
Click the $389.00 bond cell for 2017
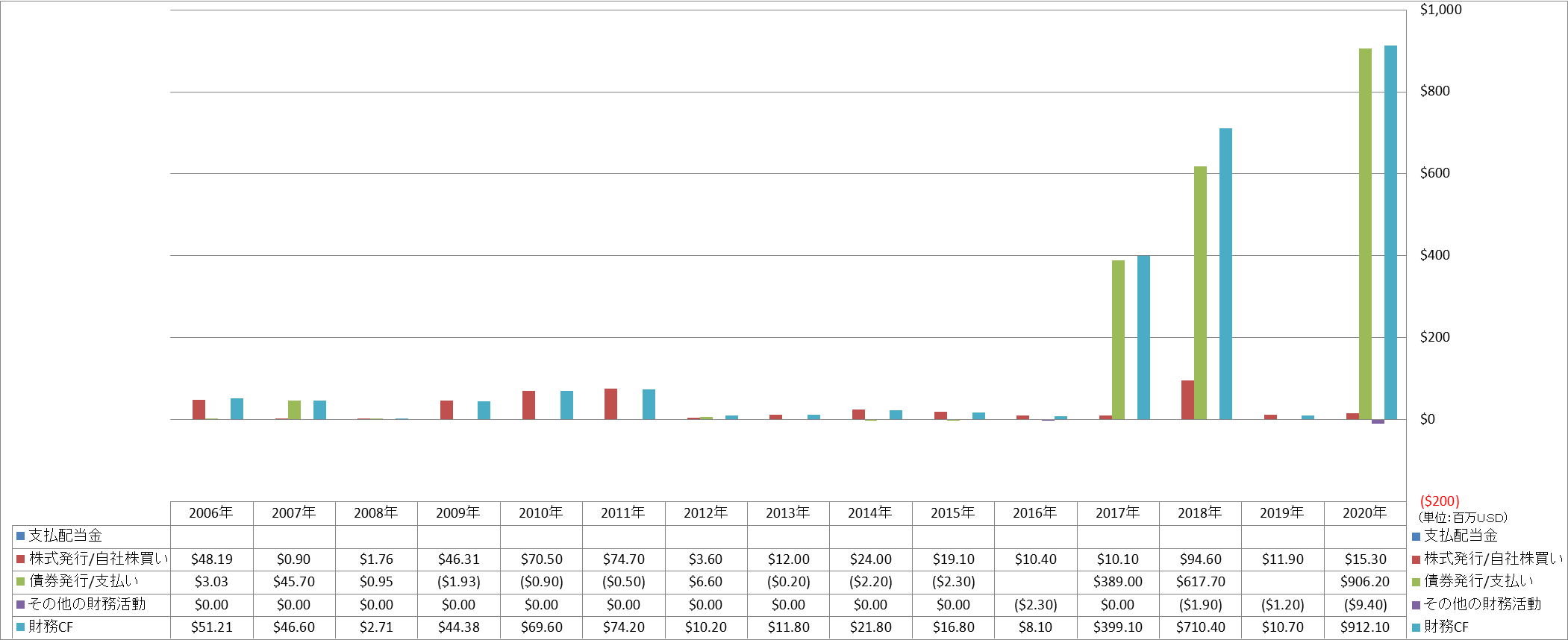click(x=1118, y=582)
